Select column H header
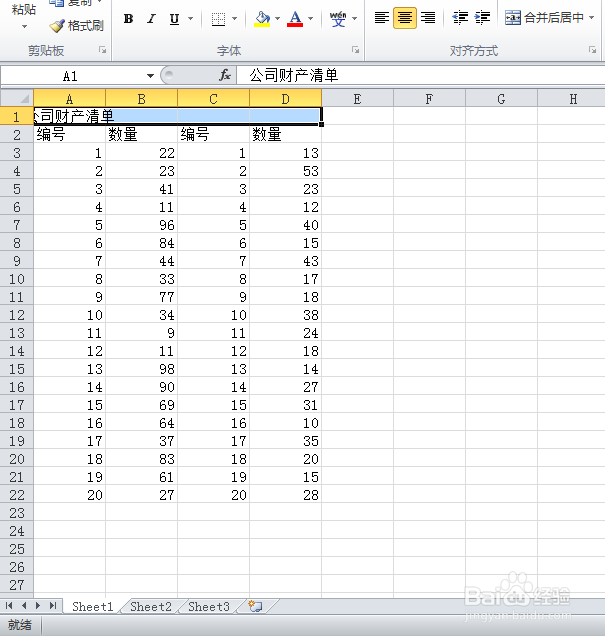 pos(573,99)
